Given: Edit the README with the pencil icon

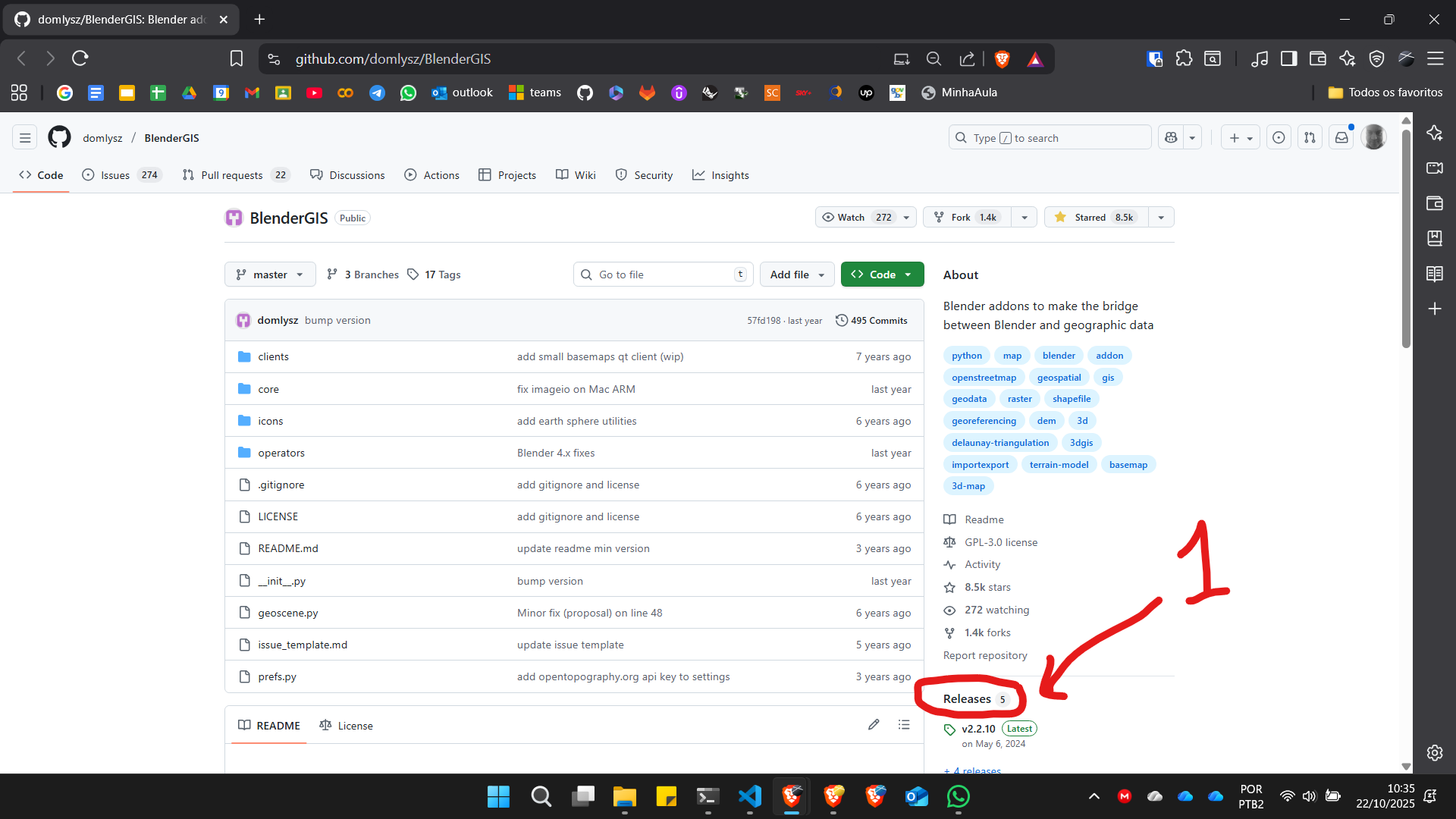Looking at the screenshot, I should (x=874, y=725).
